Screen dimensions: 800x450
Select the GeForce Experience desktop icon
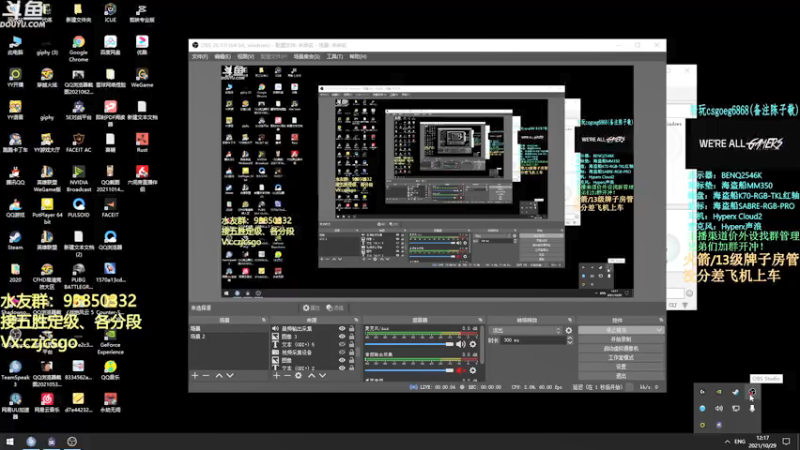[x=110, y=343]
